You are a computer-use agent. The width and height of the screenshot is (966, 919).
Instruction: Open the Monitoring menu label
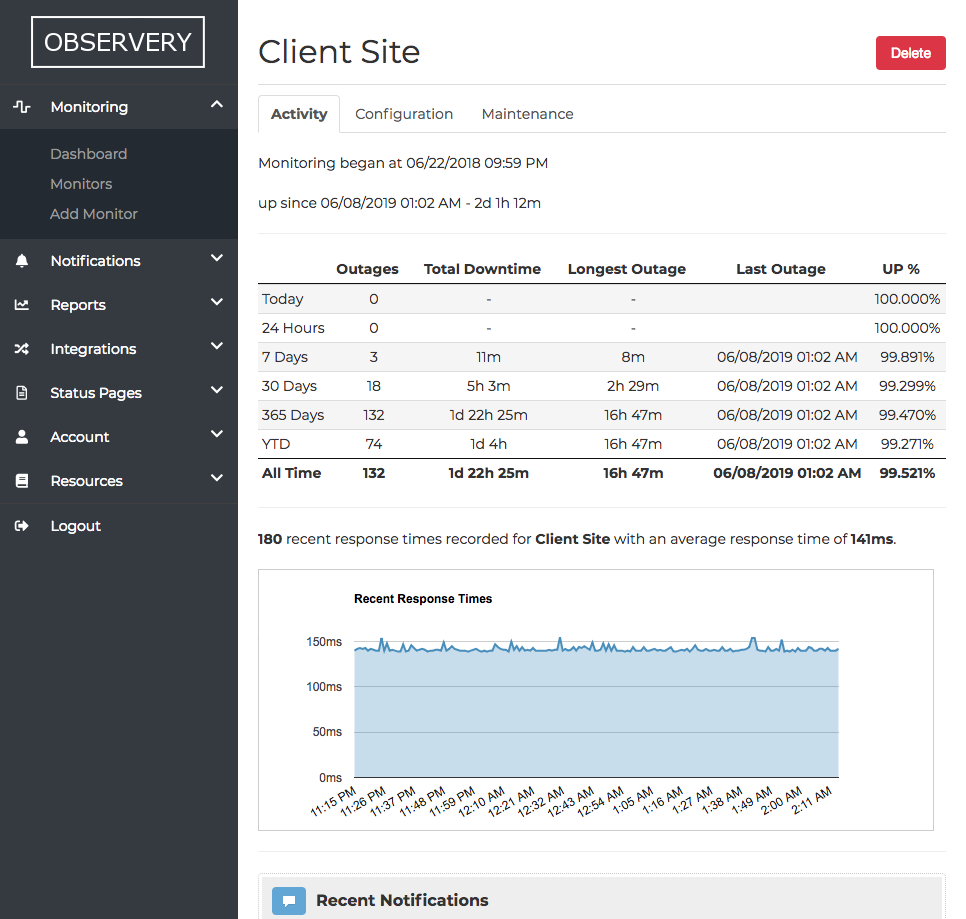tap(89, 107)
